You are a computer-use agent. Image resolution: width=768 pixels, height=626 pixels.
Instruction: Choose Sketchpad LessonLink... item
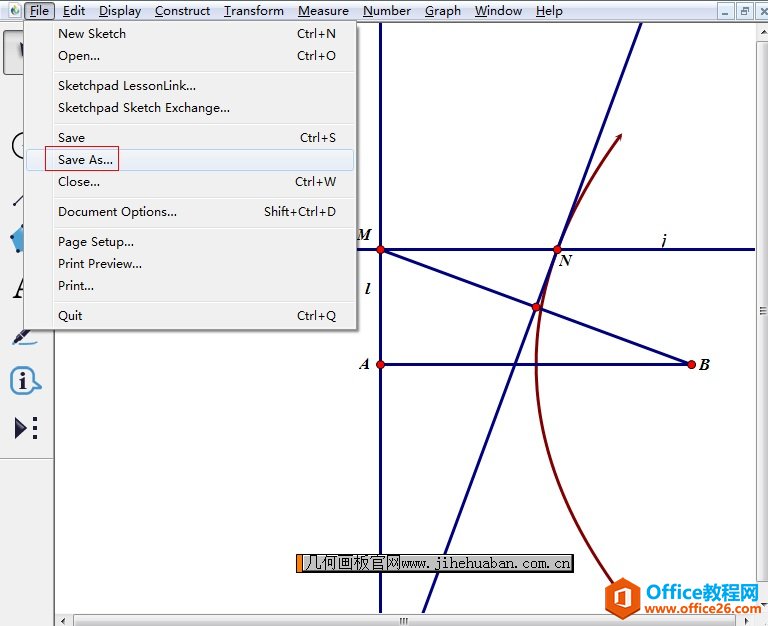coord(127,86)
